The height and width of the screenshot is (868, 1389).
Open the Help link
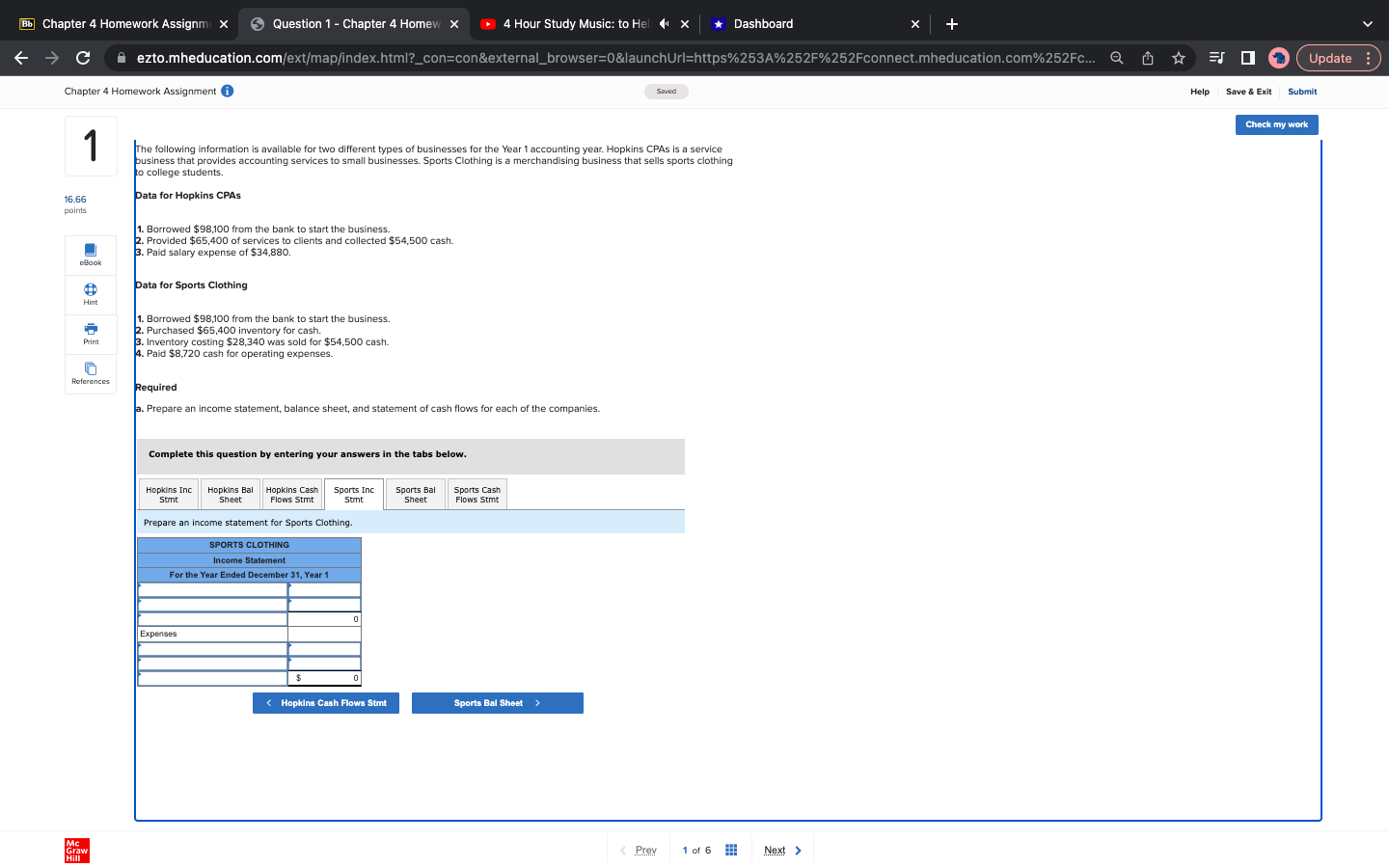pyautogui.click(x=1200, y=92)
